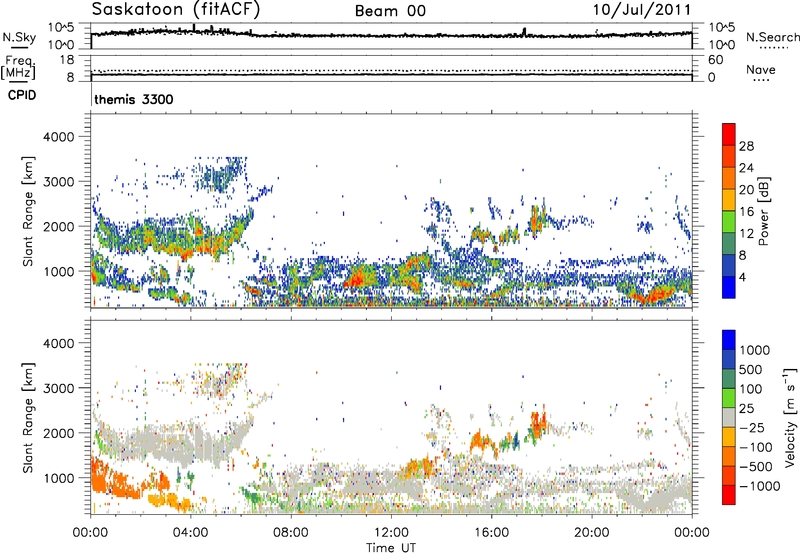Click the 16 tick on Power colorbar
The height and width of the screenshot is (554, 800).
pyautogui.click(x=746, y=211)
